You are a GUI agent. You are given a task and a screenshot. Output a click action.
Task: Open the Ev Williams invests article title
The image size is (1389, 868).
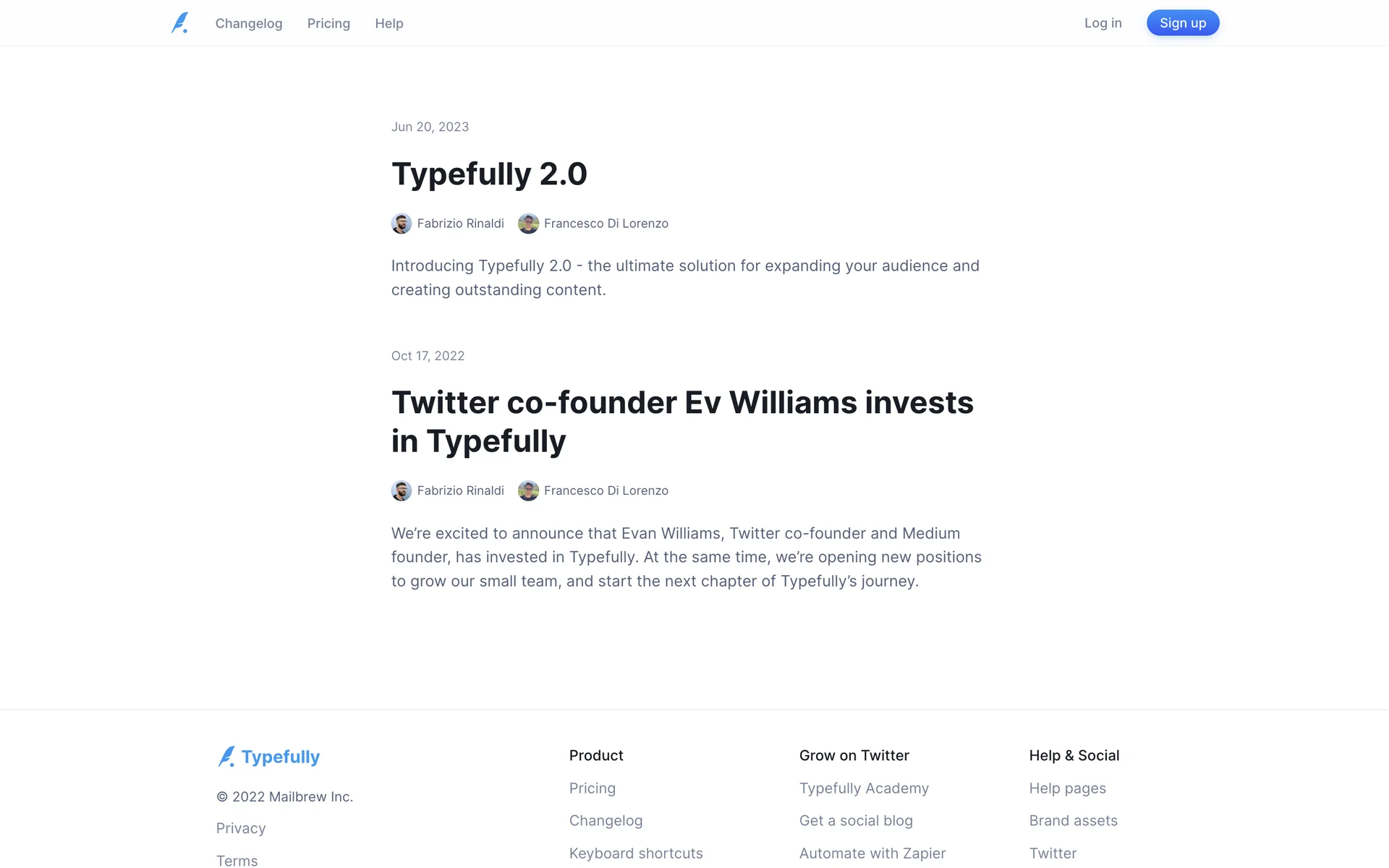tap(682, 422)
